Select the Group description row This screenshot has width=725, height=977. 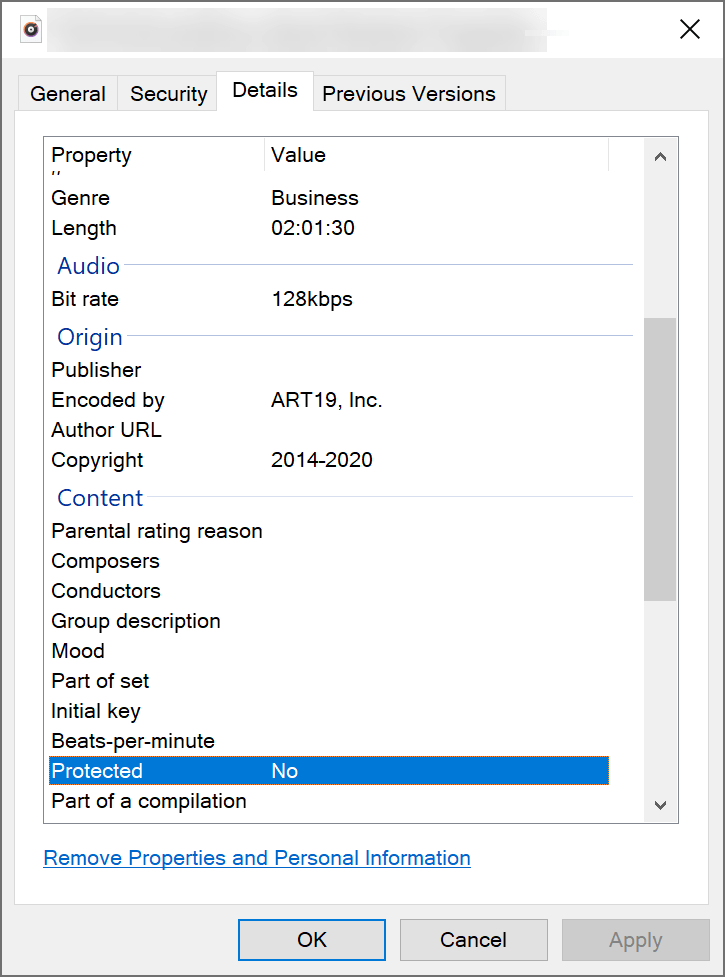(x=329, y=621)
